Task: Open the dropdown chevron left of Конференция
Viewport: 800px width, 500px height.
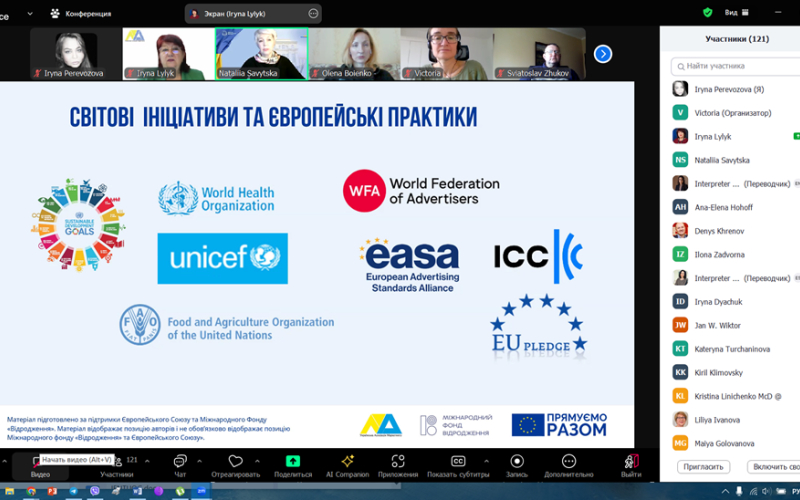Action: click(x=30, y=14)
